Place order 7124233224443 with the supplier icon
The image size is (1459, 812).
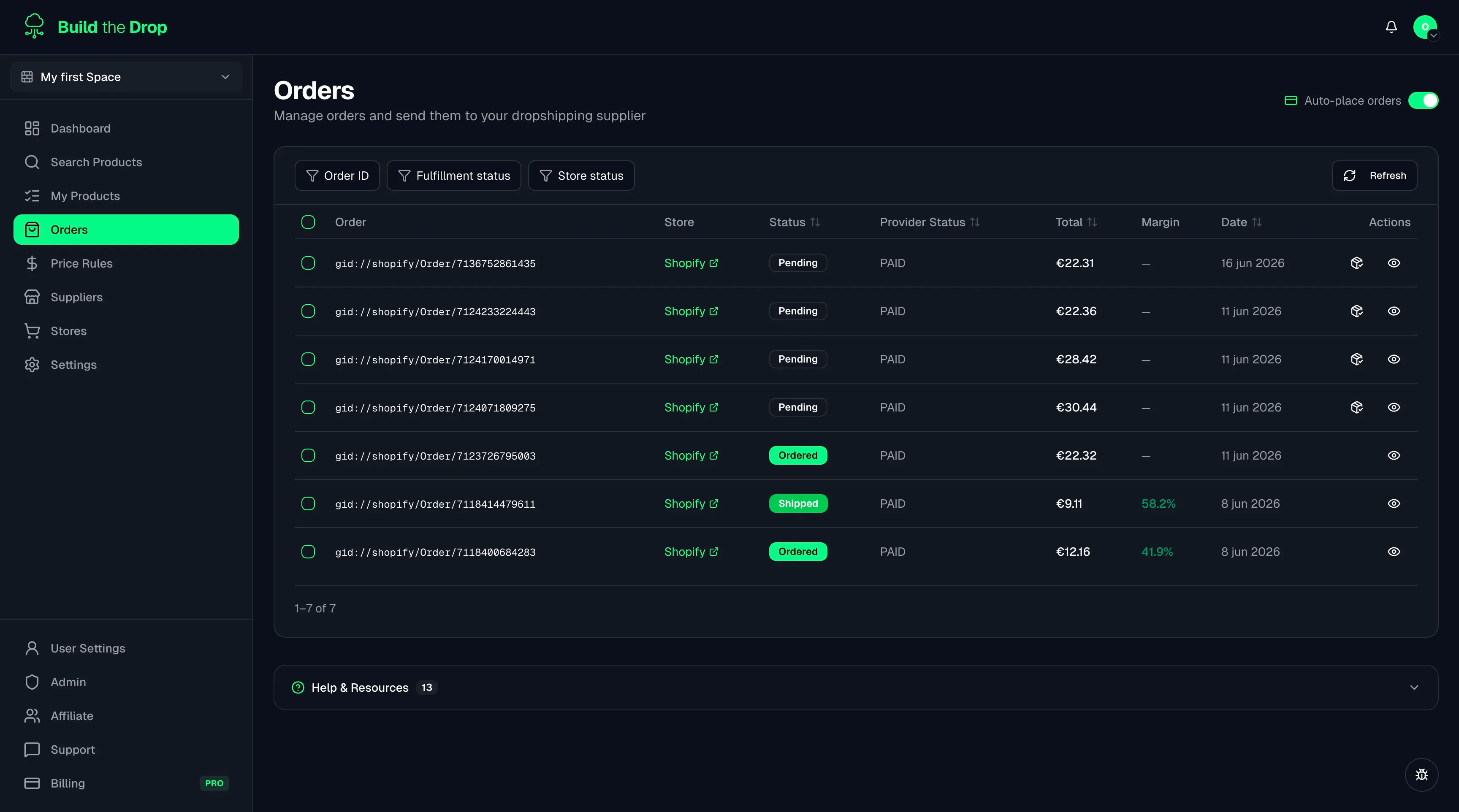[1356, 311]
